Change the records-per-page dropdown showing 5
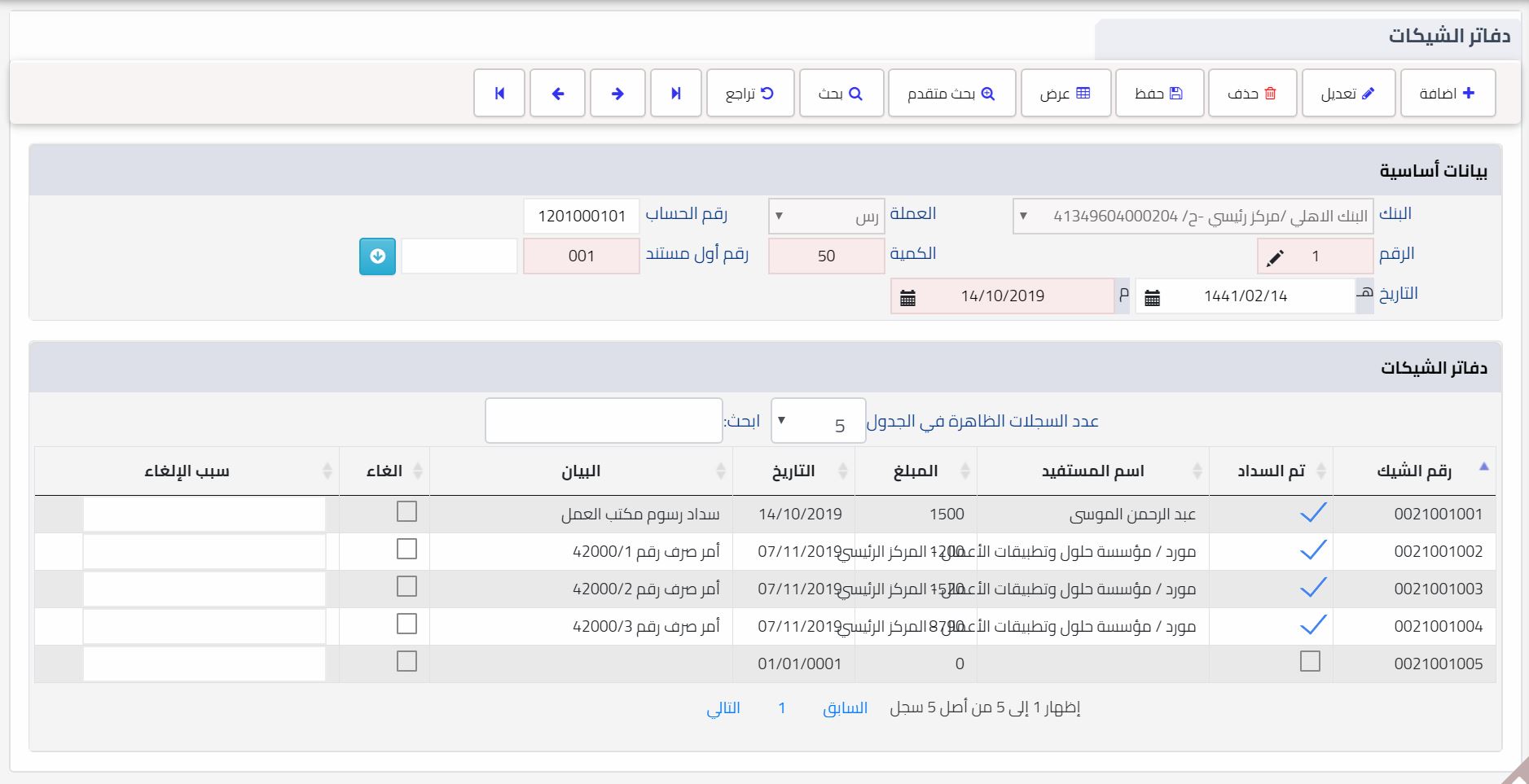 [817, 422]
